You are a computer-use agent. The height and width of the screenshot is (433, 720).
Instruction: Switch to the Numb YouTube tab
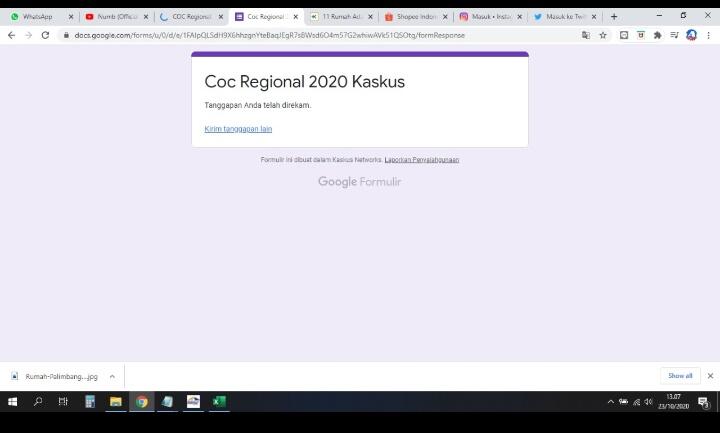[x=117, y=17]
